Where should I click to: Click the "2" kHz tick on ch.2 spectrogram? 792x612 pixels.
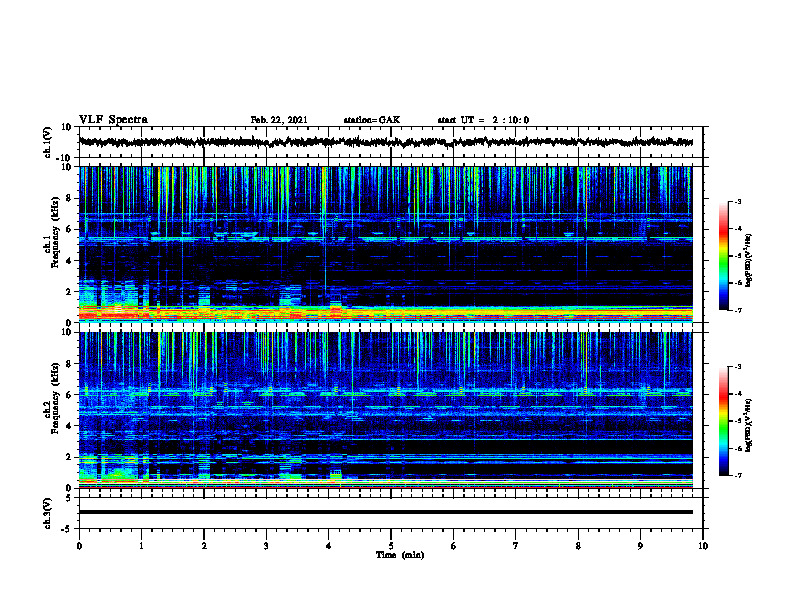(70, 457)
